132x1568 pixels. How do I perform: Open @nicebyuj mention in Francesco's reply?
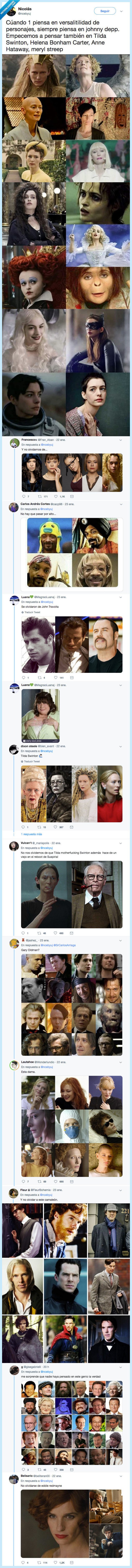46,444
